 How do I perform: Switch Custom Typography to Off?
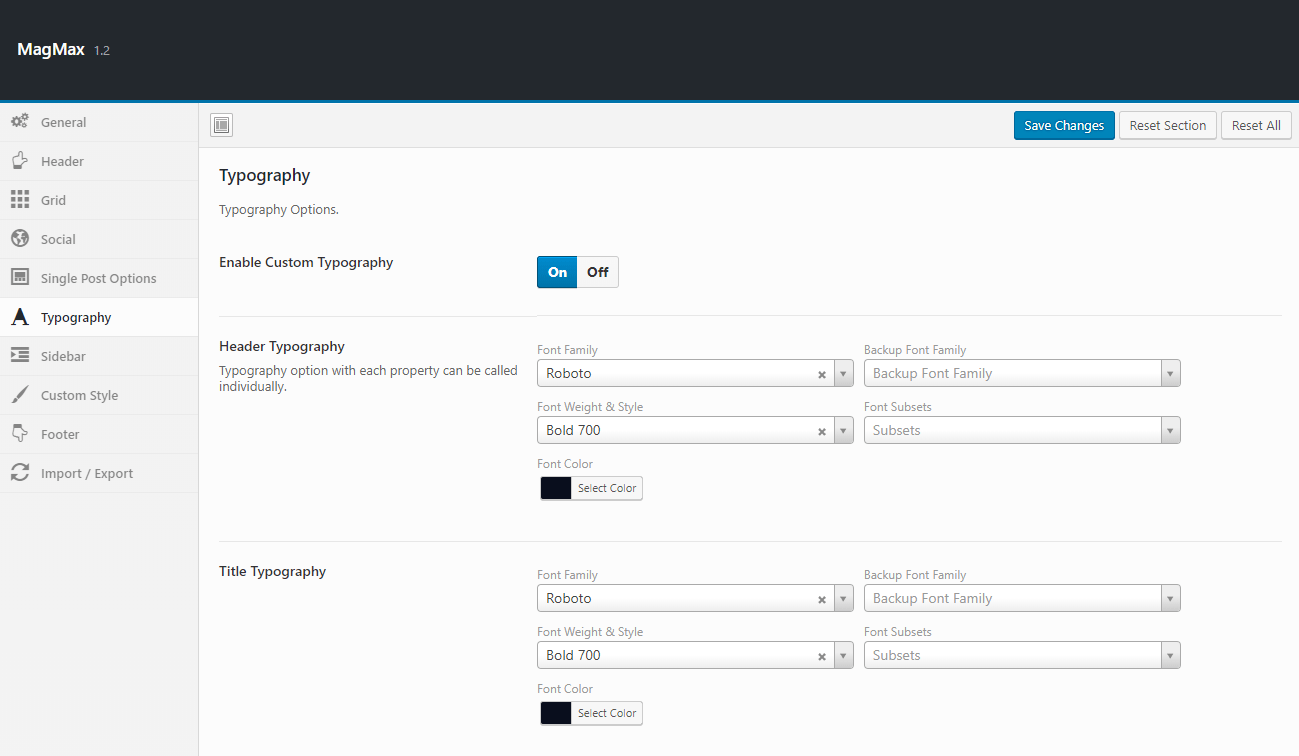coord(597,272)
